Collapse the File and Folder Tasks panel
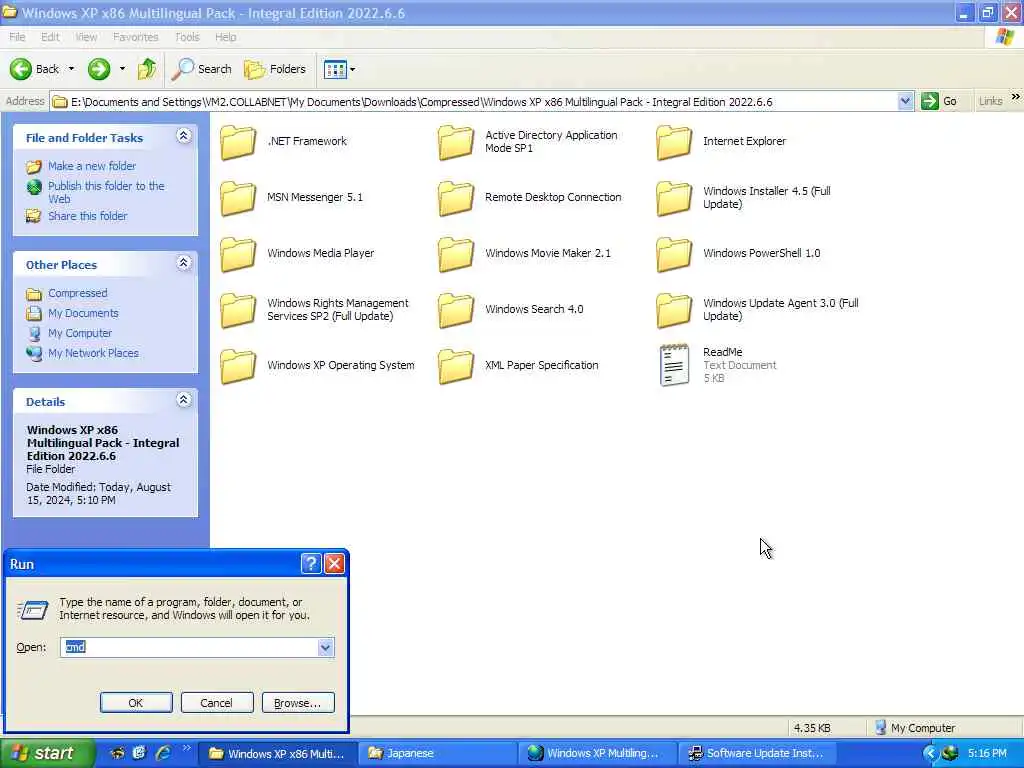This screenshot has height=768, width=1024. pos(184,136)
